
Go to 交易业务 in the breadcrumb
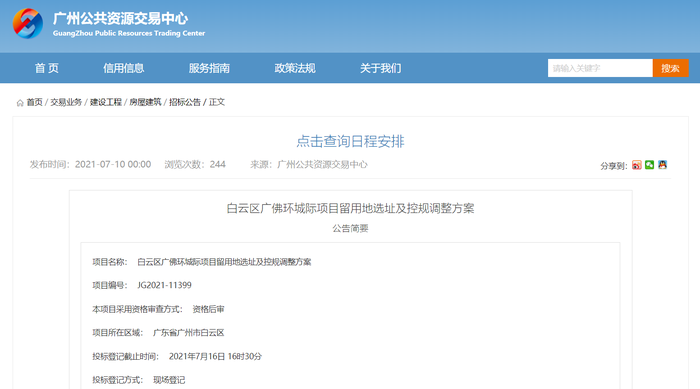click(66, 102)
